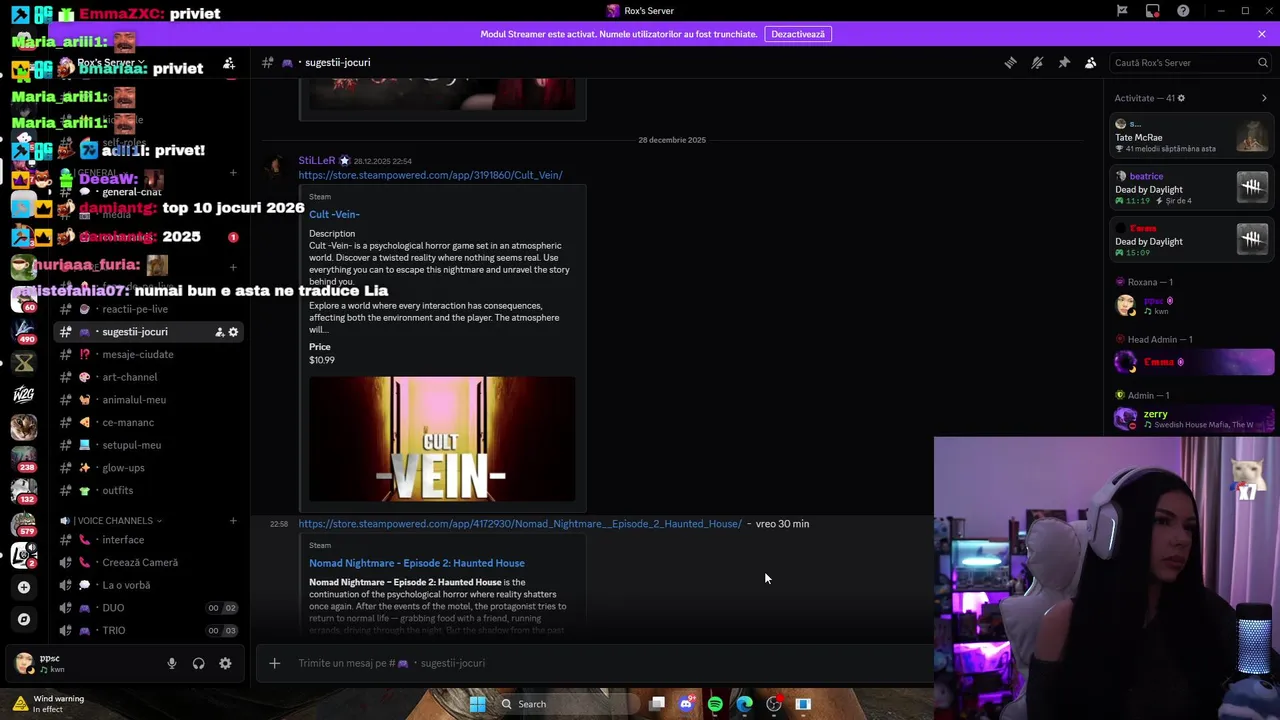Click the plus attachment button in message bar
This screenshot has height=720, width=1280.
tap(274, 663)
